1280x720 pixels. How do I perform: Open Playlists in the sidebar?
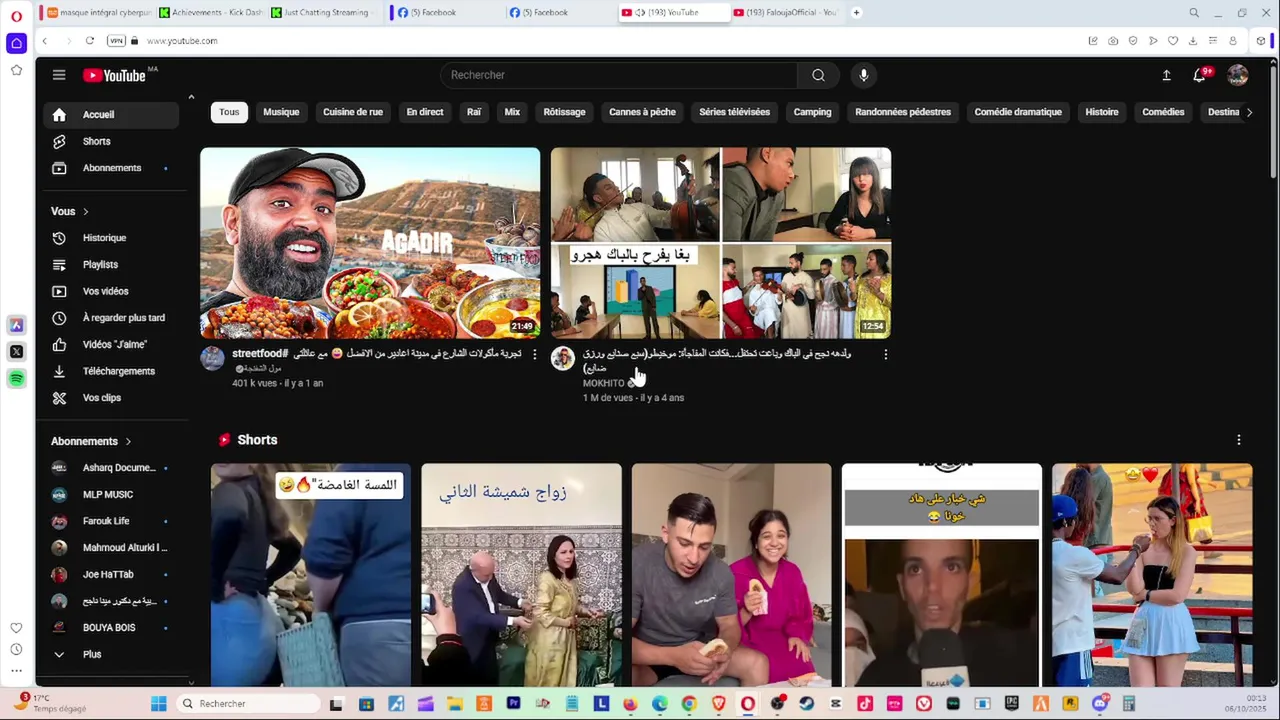112,265
